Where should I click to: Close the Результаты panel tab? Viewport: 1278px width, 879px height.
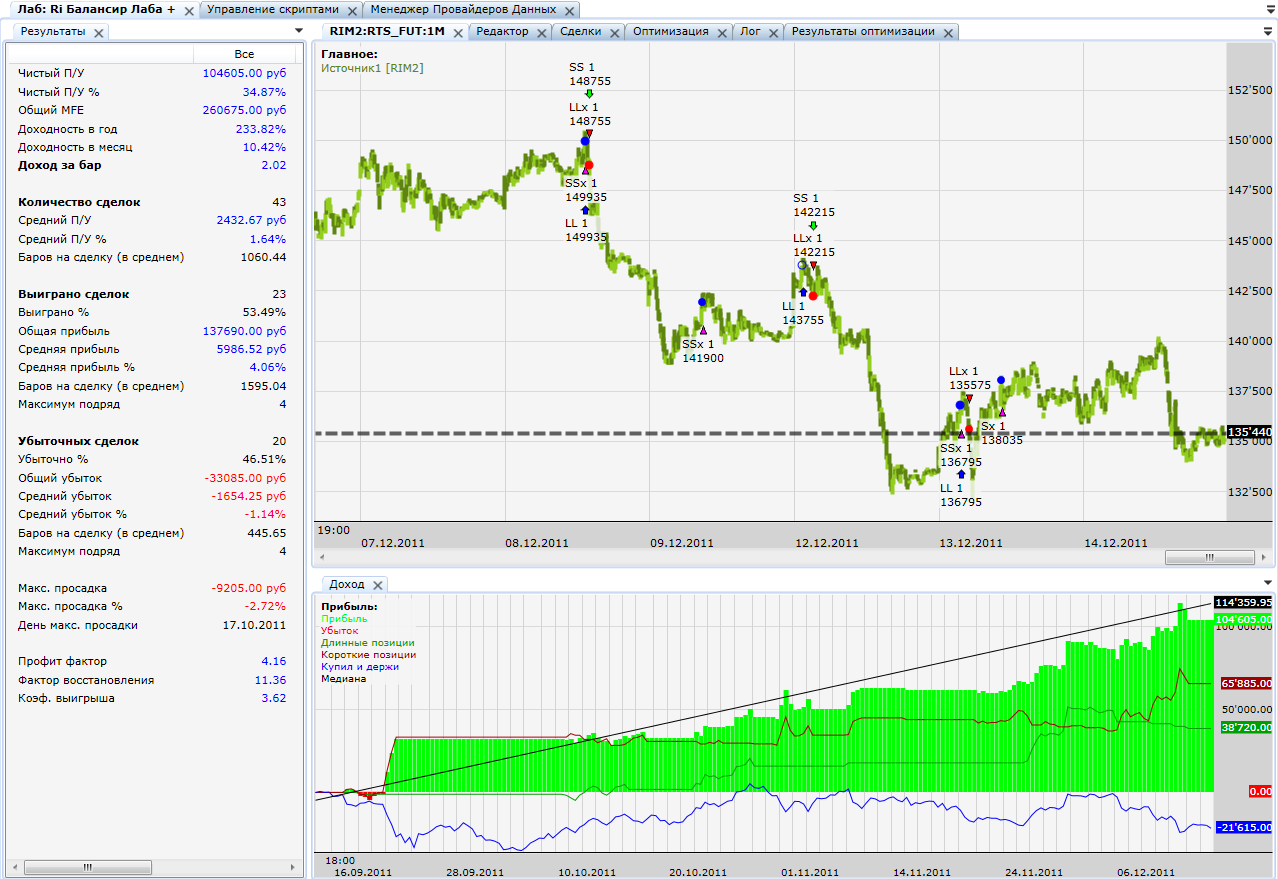pos(98,33)
